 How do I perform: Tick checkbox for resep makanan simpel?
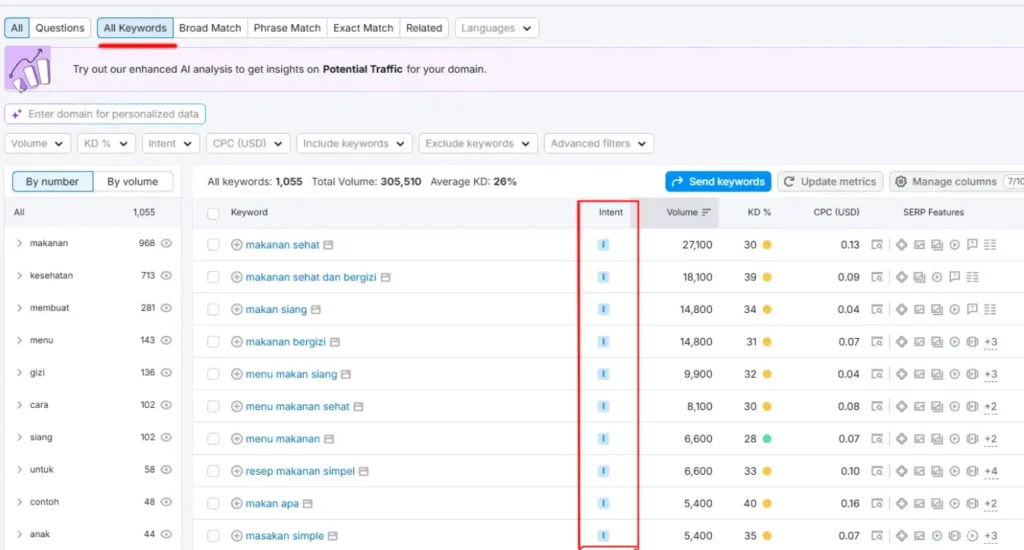[214, 472]
